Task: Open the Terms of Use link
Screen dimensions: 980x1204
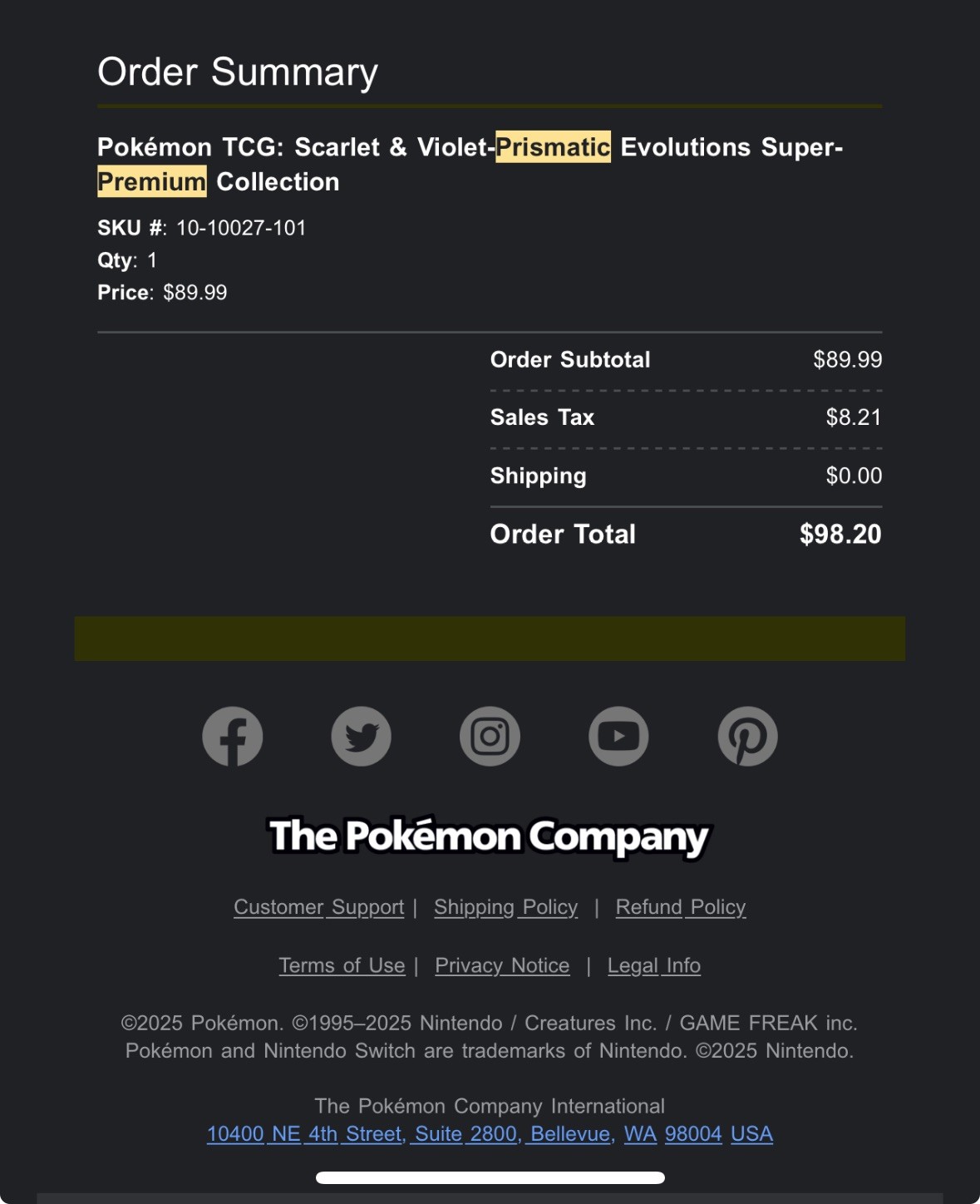Action: (x=342, y=965)
